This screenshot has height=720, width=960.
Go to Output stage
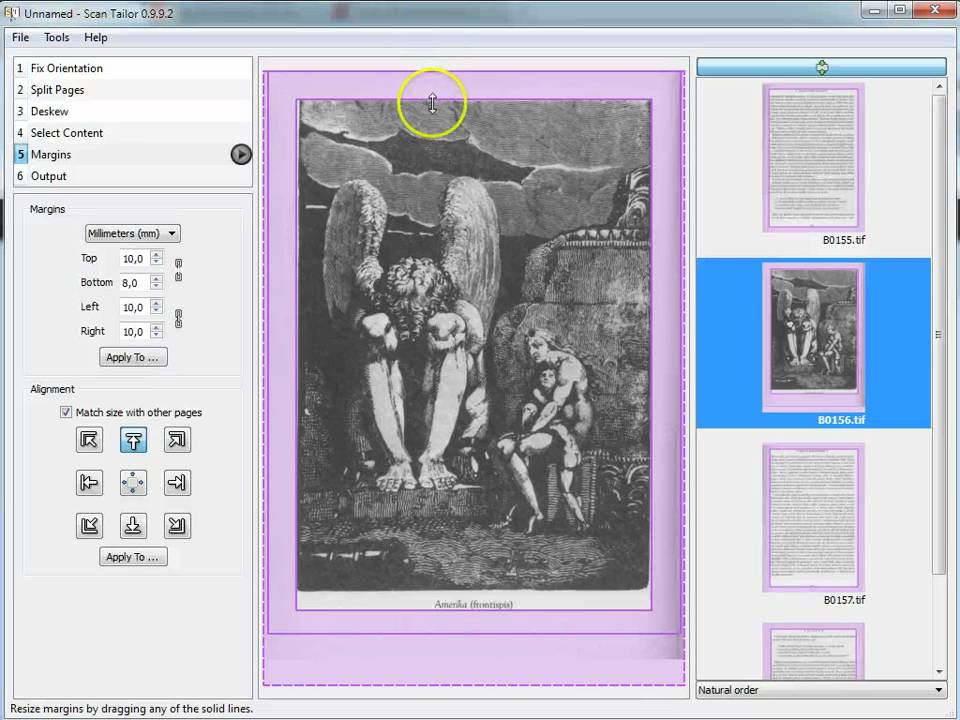tap(133, 176)
